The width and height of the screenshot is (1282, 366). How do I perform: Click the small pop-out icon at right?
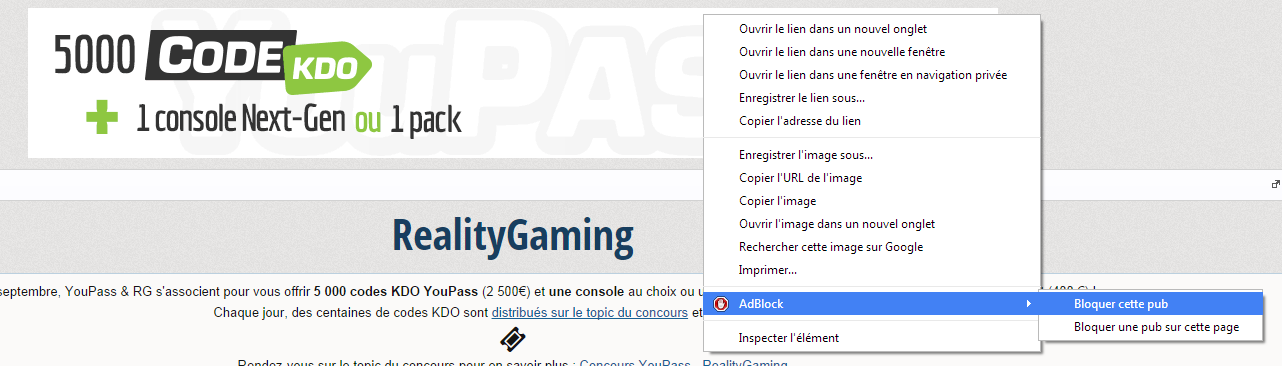(x=1275, y=184)
